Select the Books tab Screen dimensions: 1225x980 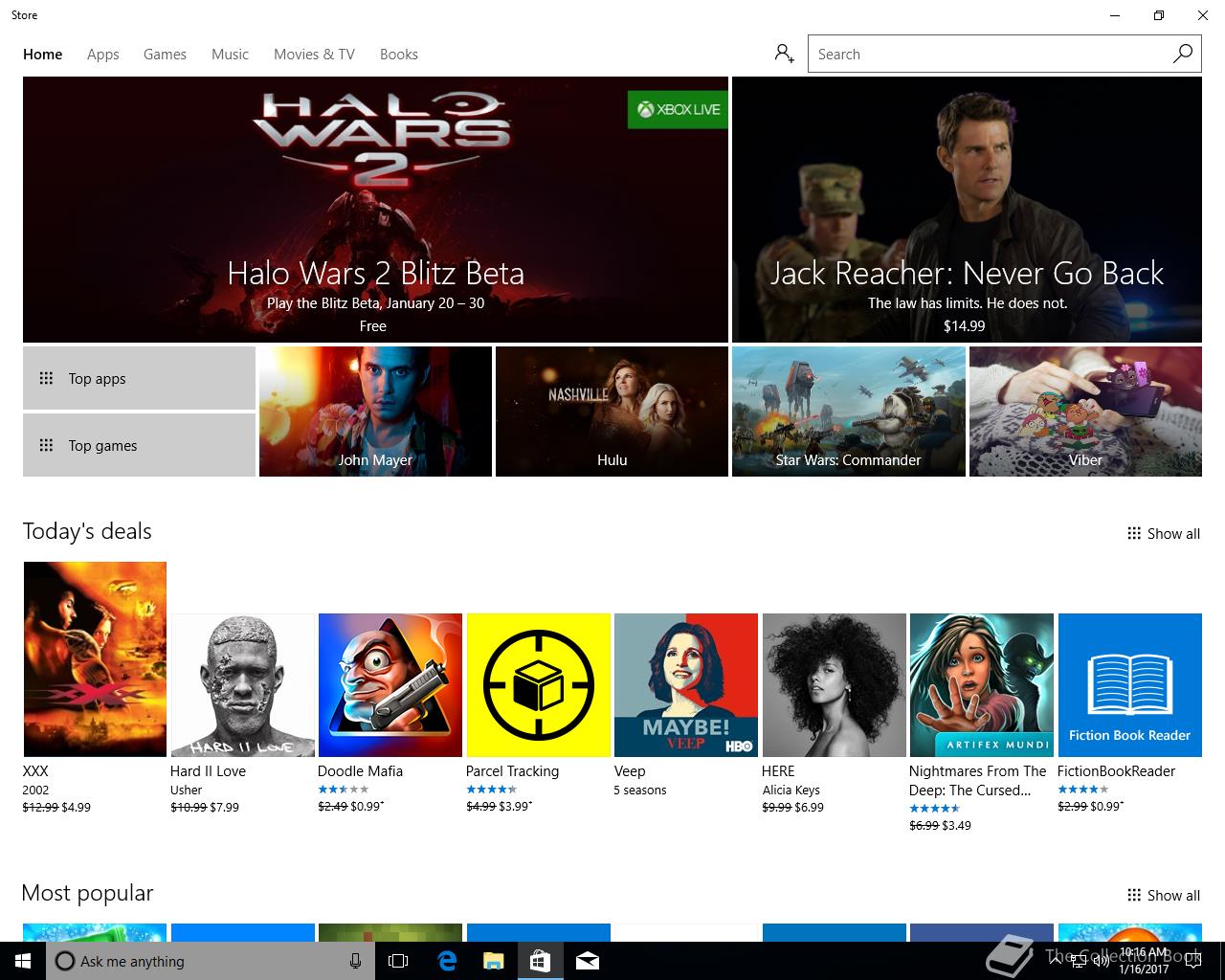(x=399, y=55)
